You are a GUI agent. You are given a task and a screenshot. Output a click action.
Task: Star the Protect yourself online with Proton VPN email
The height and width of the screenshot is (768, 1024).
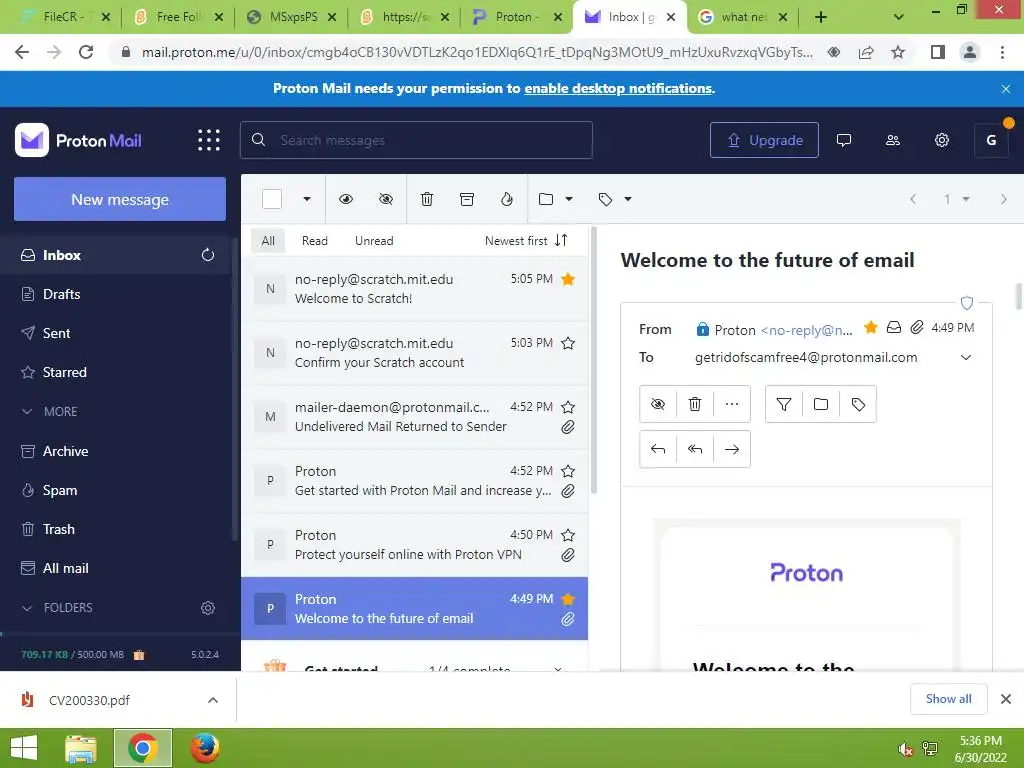tap(568, 536)
